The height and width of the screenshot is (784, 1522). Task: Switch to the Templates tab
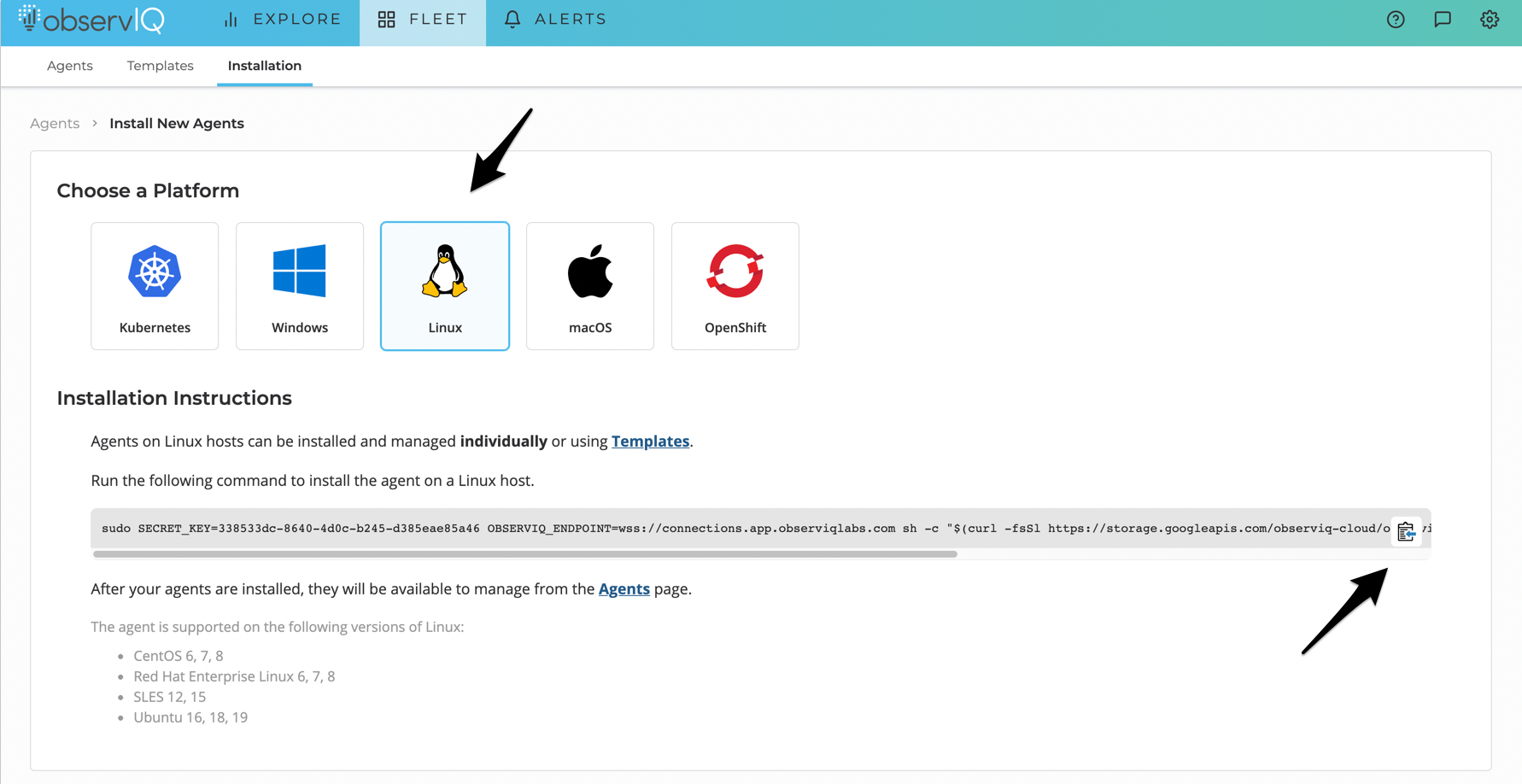pos(161,66)
